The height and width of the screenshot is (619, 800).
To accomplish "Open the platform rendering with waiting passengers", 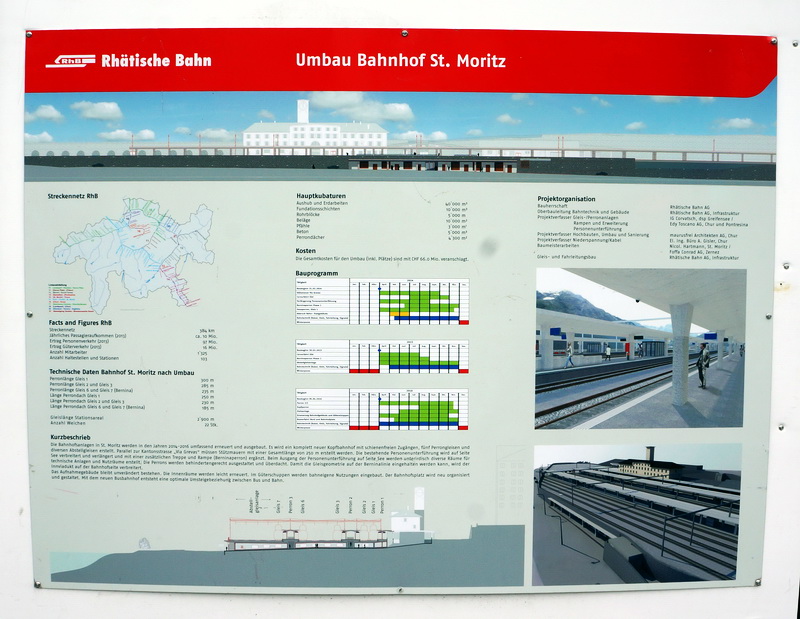I will [x=640, y=349].
